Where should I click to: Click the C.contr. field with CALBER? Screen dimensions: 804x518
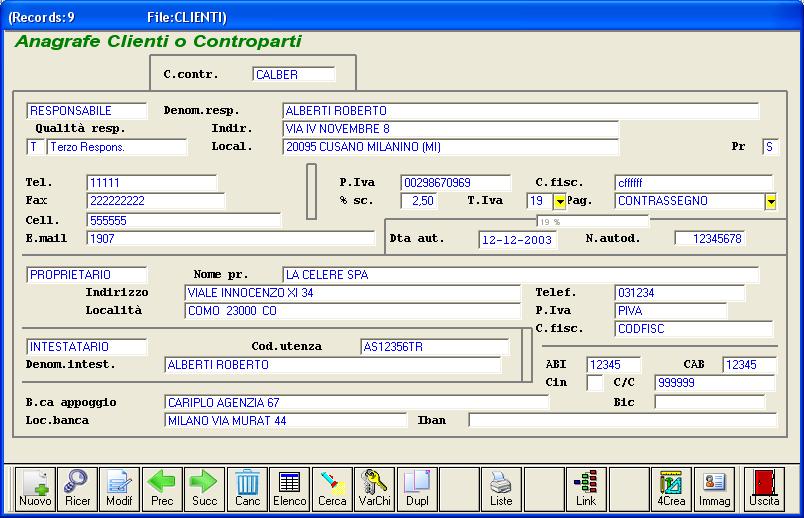[294, 74]
